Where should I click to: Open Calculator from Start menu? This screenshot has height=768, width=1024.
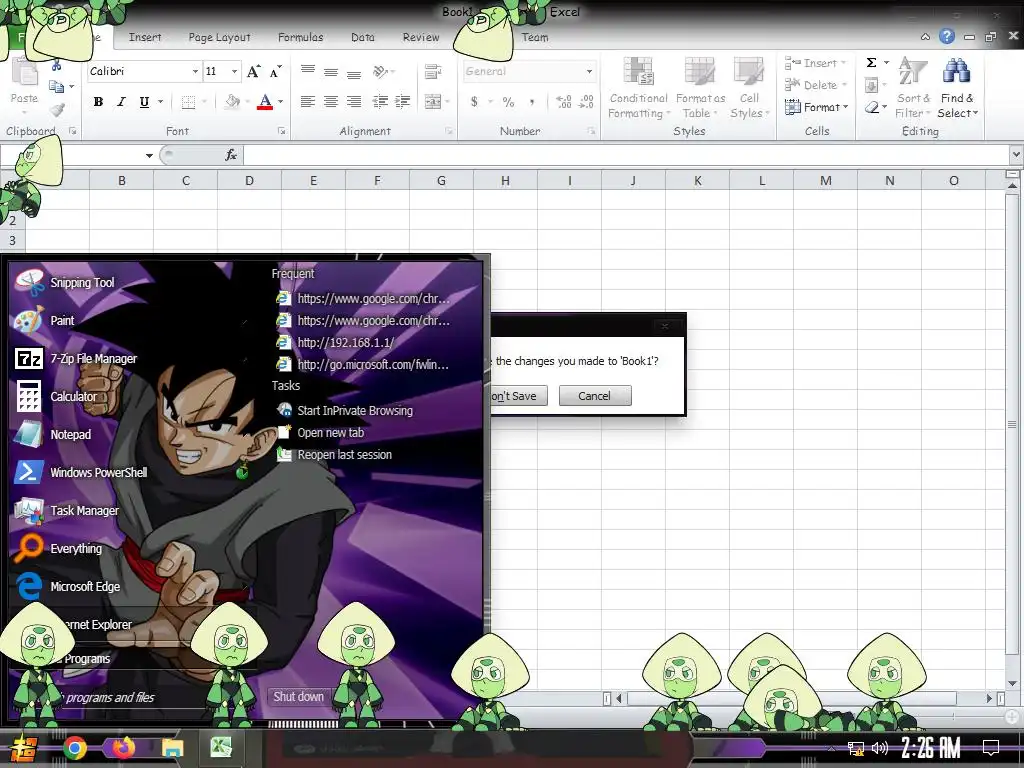pos(56,396)
